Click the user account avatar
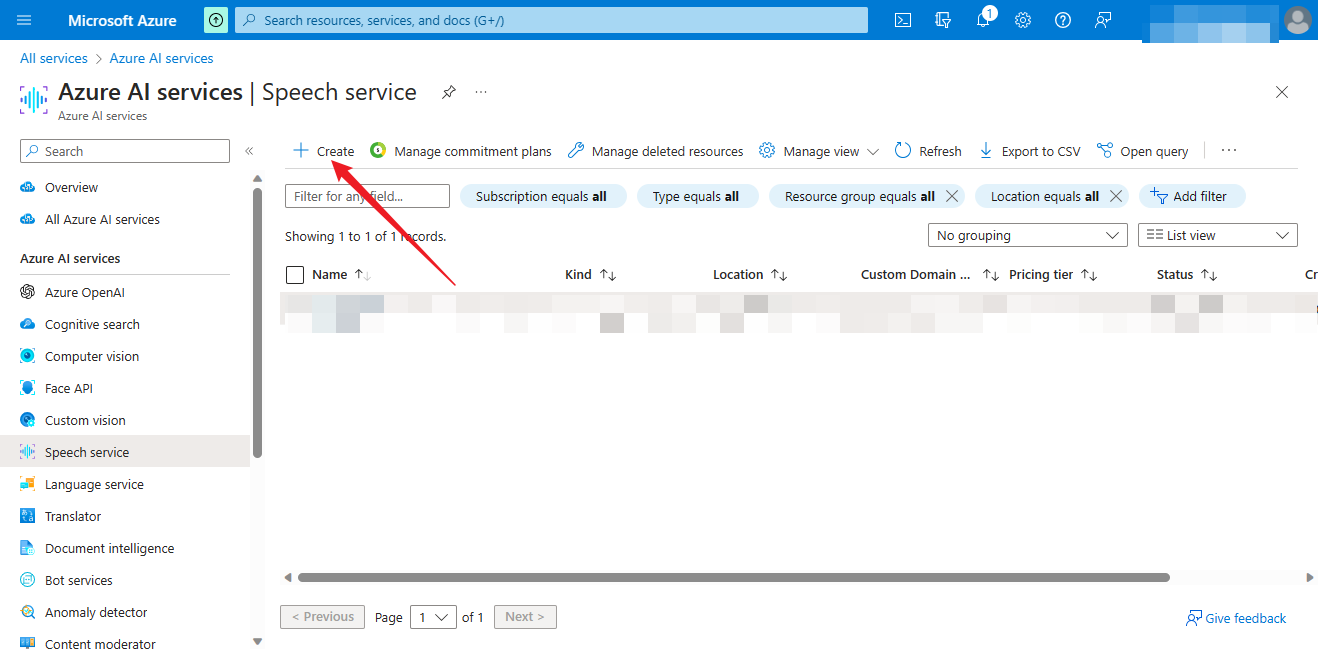 click(x=1297, y=20)
